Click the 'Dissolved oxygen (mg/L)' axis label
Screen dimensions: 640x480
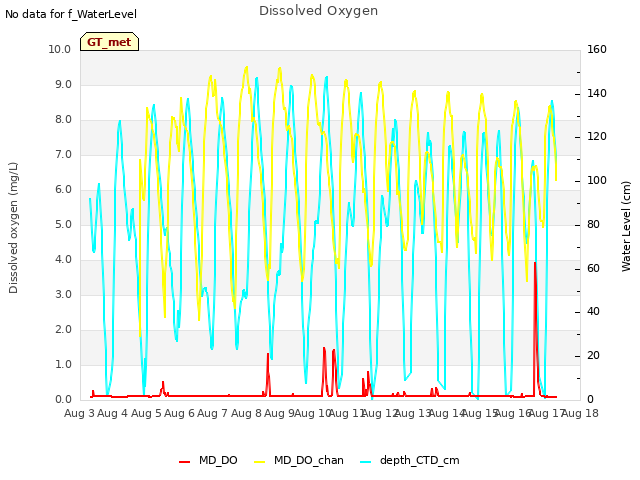(13, 228)
